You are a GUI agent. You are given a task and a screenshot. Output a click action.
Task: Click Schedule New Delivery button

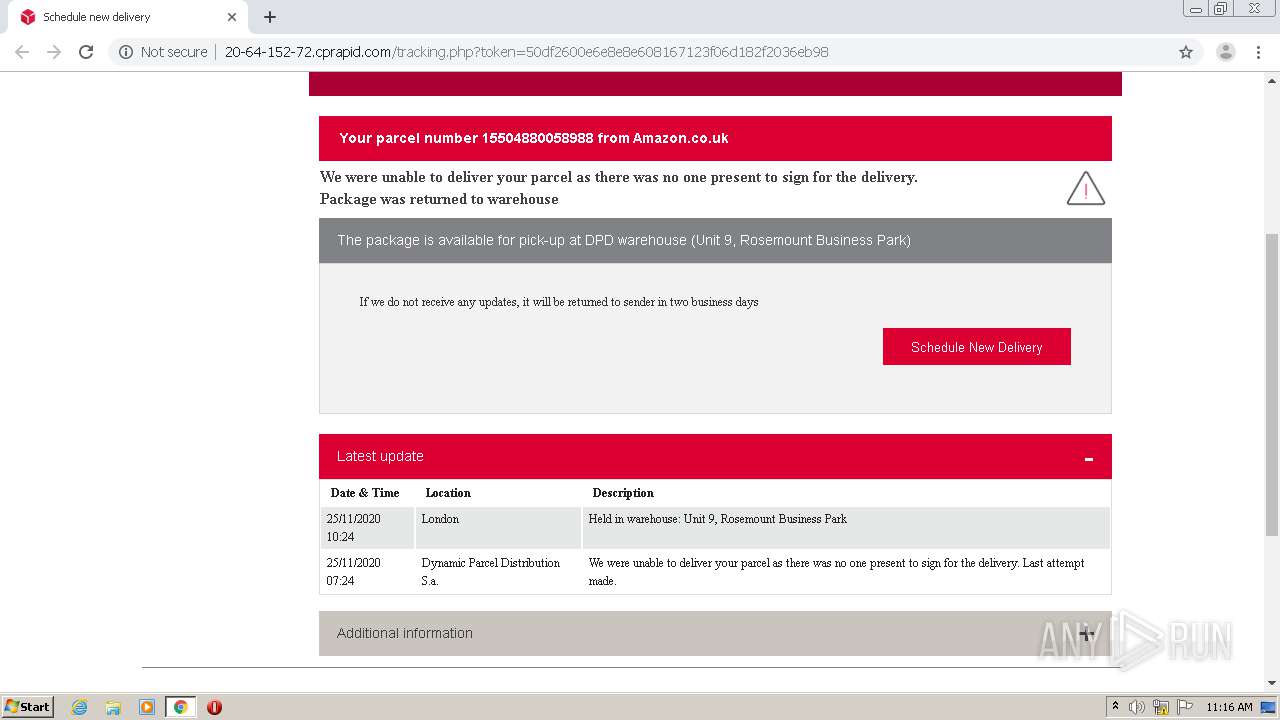(x=976, y=347)
